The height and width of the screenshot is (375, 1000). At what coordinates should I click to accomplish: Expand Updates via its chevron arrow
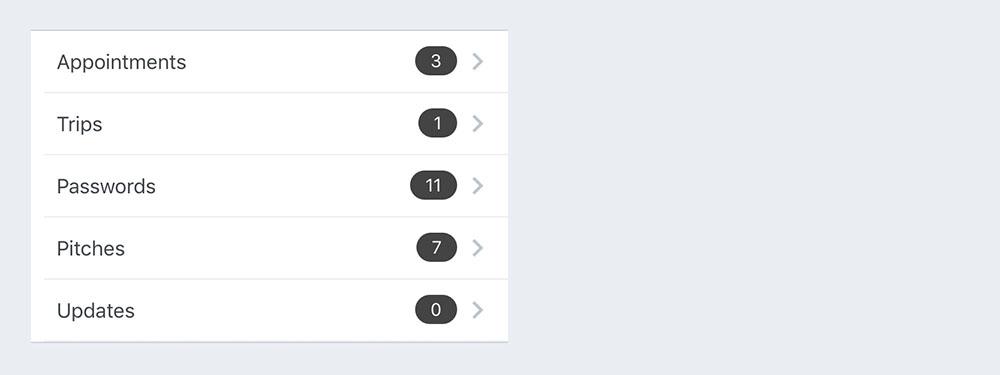pyautogui.click(x=478, y=310)
